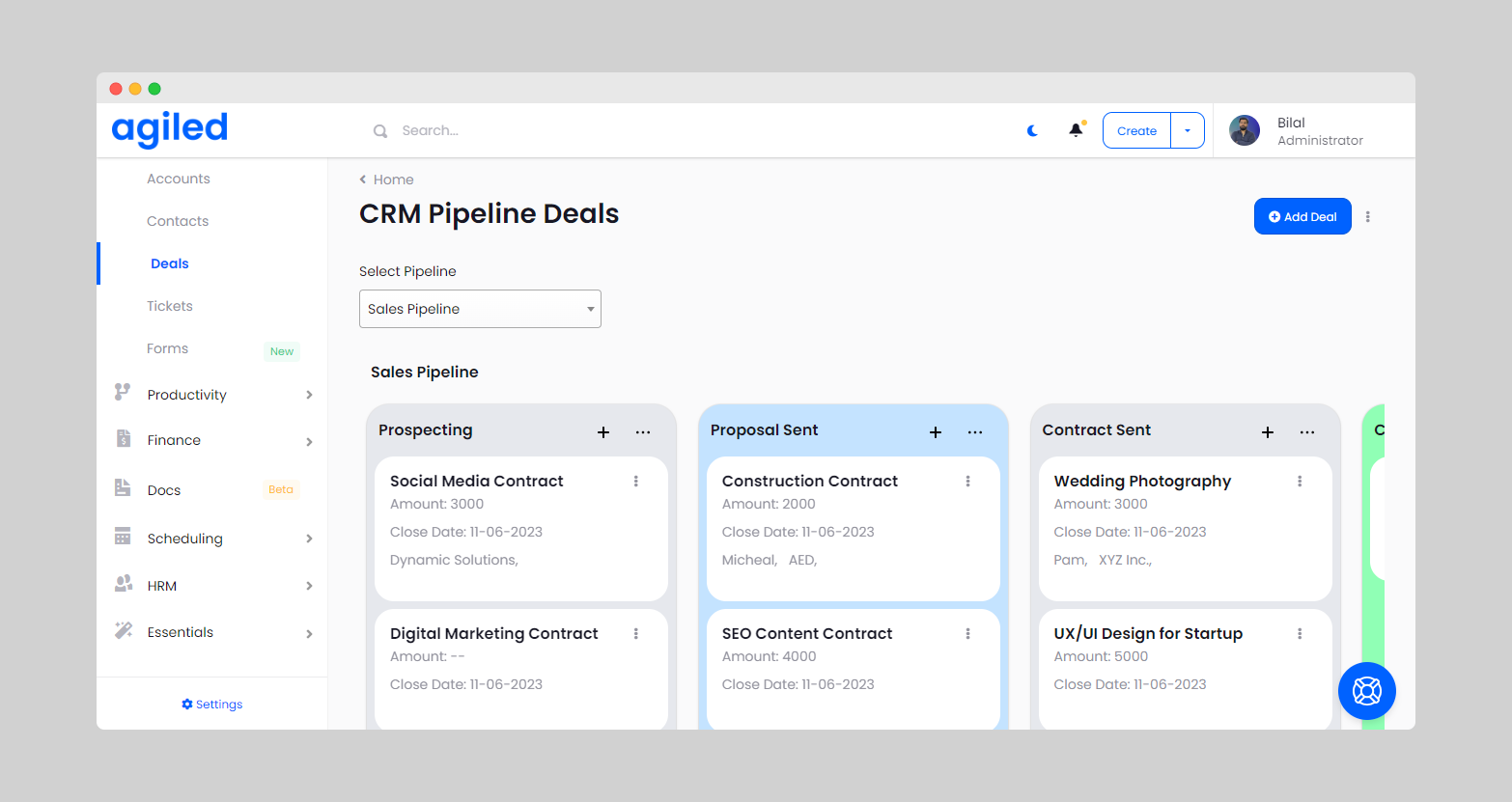
Task: Click the blue help lifebuoy button
Action: [x=1366, y=691]
